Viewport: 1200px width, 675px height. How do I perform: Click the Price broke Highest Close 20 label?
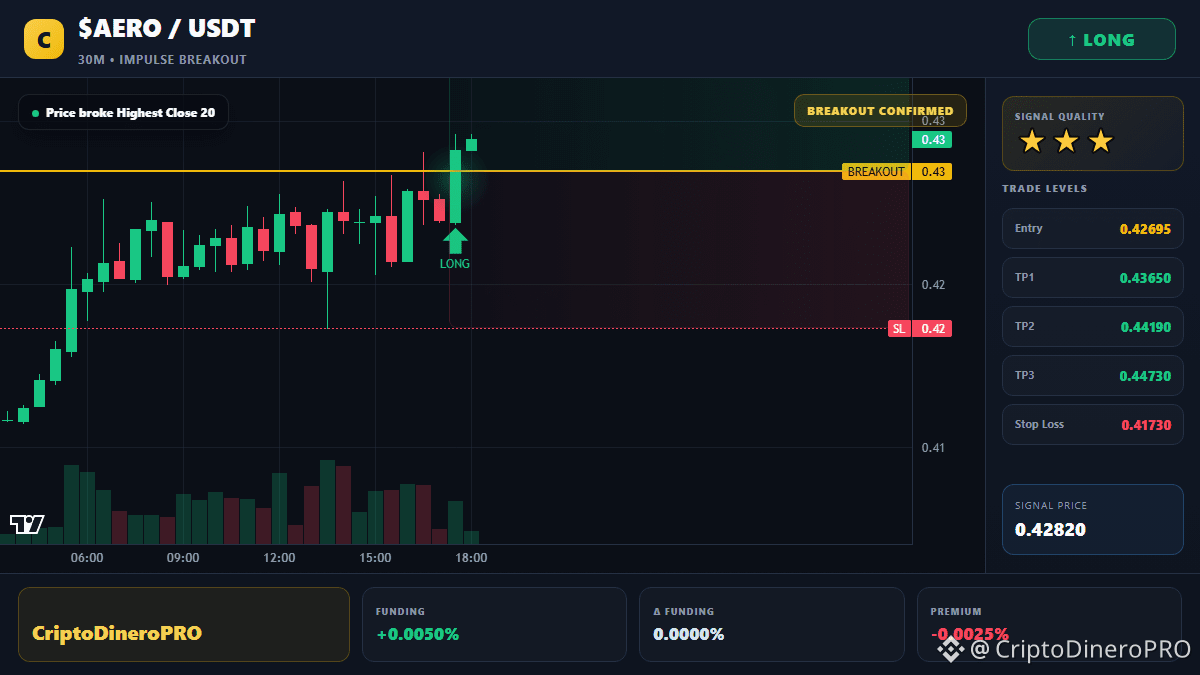(x=123, y=113)
